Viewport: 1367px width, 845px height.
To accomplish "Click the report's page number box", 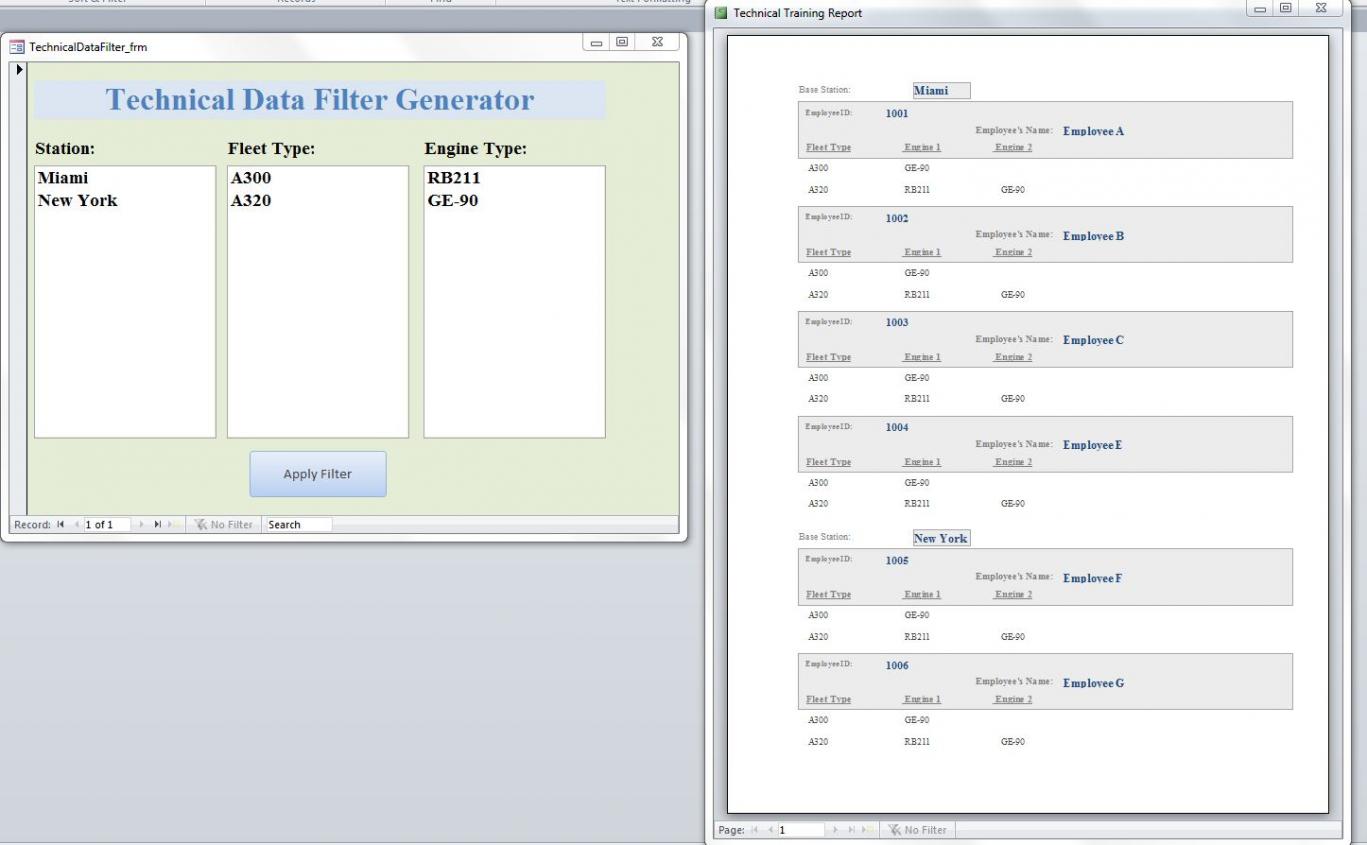I will point(800,830).
